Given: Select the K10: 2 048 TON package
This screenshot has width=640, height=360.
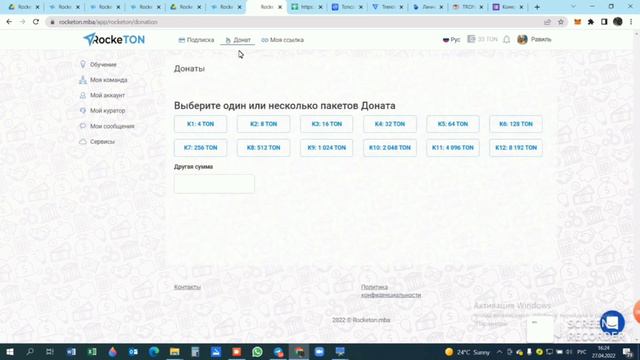Looking at the screenshot, I should pos(390,148).
